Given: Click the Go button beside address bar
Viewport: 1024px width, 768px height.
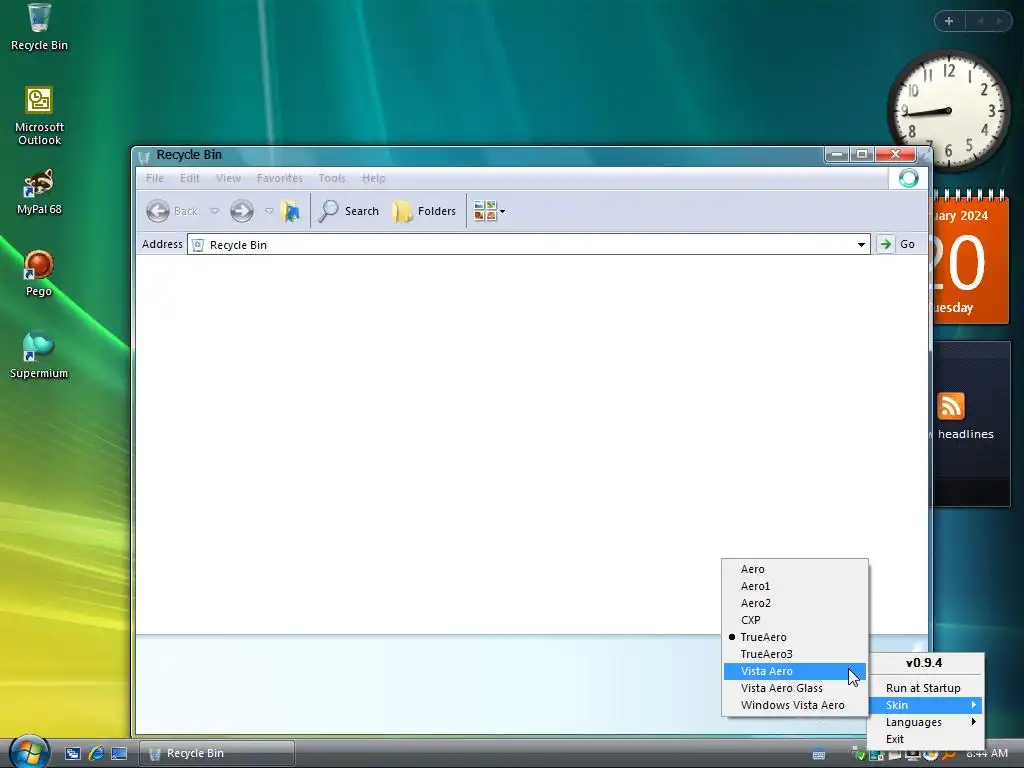Looking at the screenshot, I should [x=897, y=244].
